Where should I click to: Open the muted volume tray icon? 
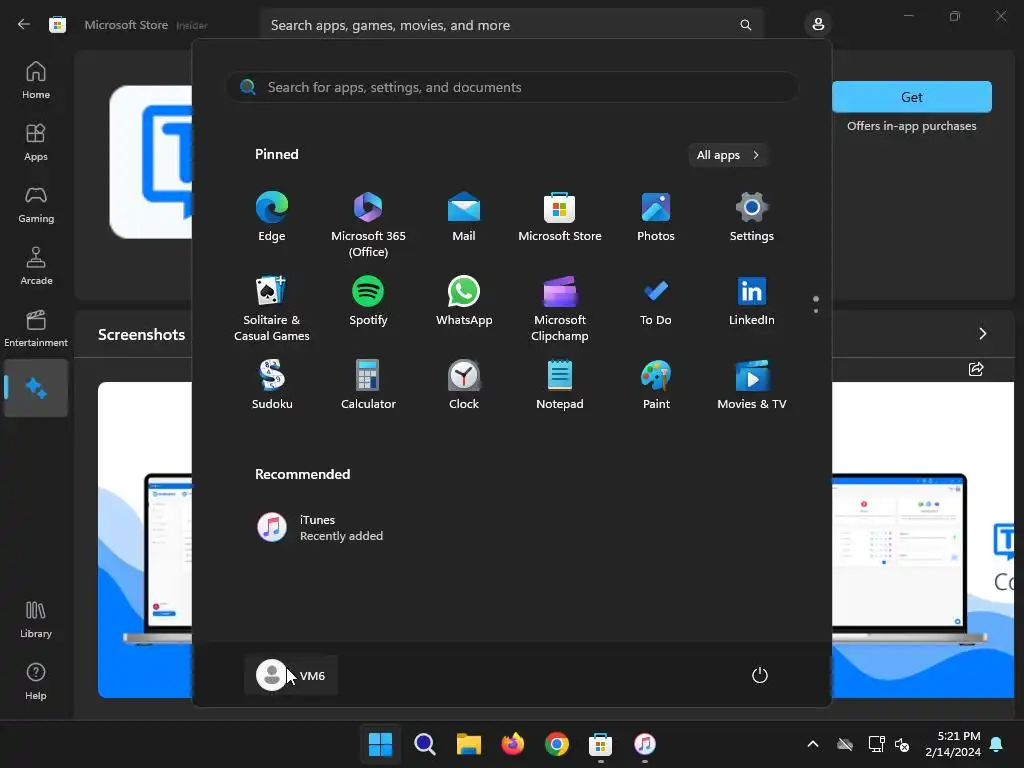(902, 744)
